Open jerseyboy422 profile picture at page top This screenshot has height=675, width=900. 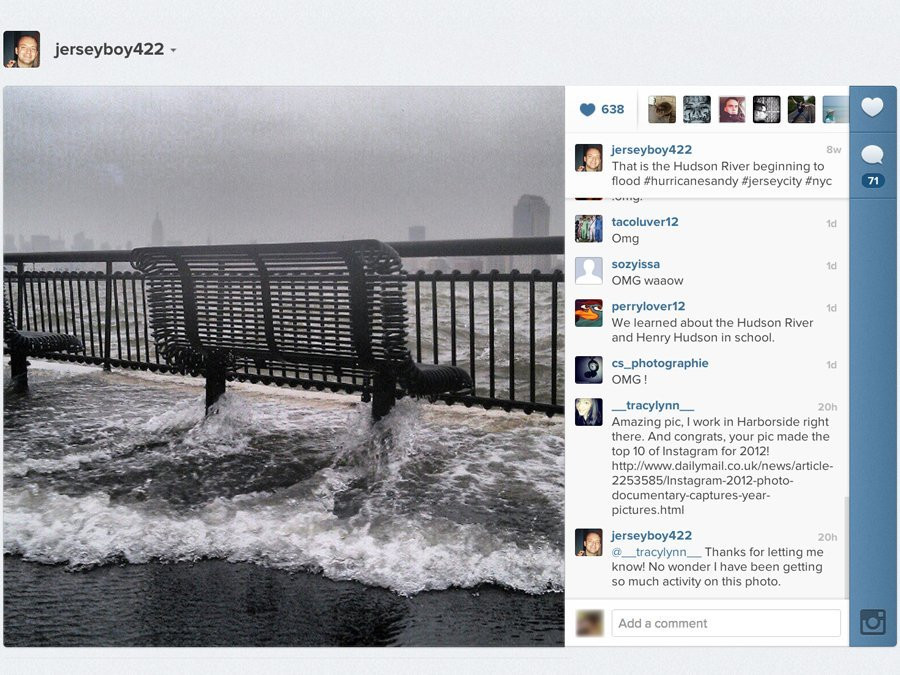(22, 49)
